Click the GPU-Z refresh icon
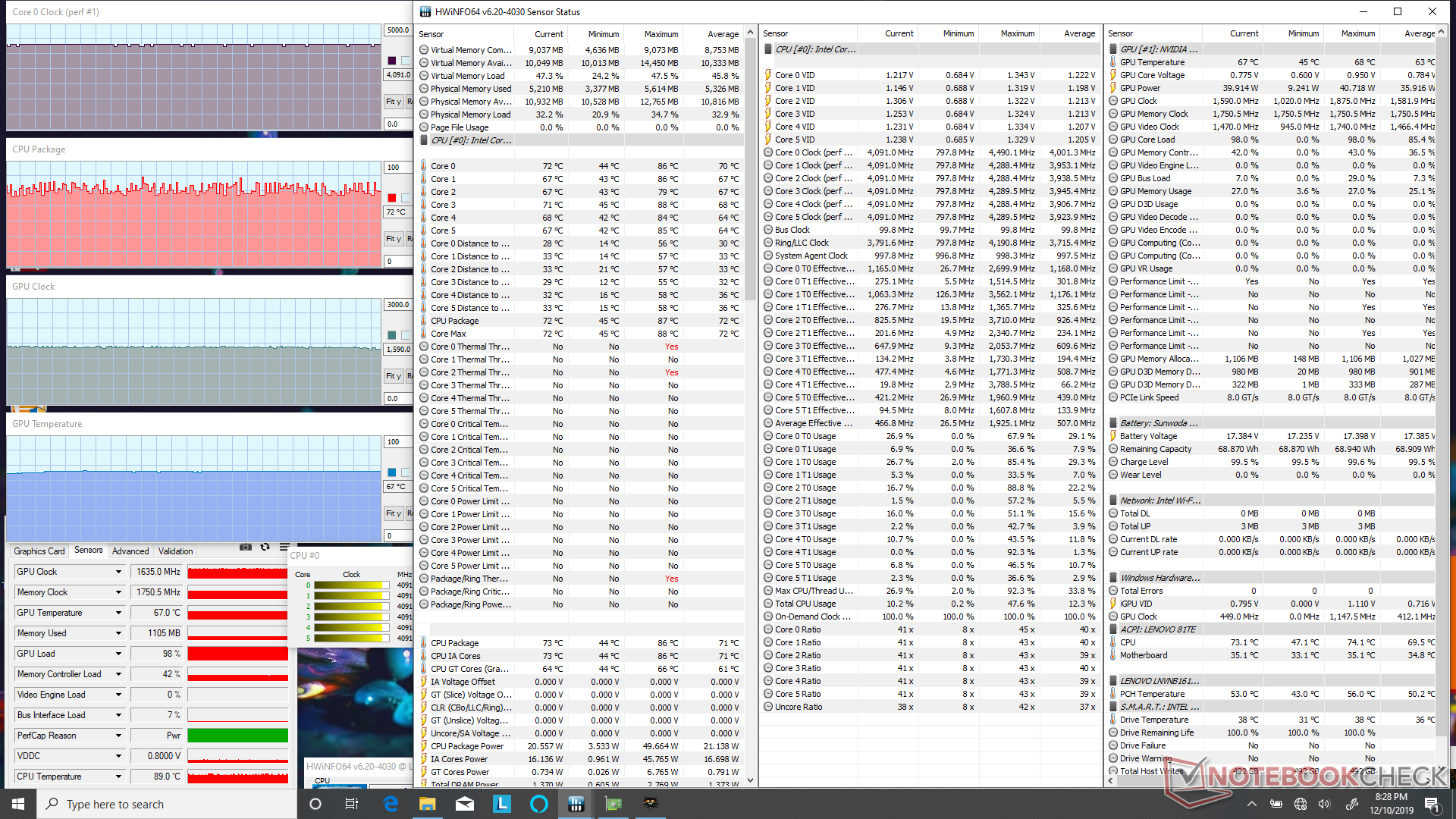Viewport: 1456px width, 819px height. [265, 547]
